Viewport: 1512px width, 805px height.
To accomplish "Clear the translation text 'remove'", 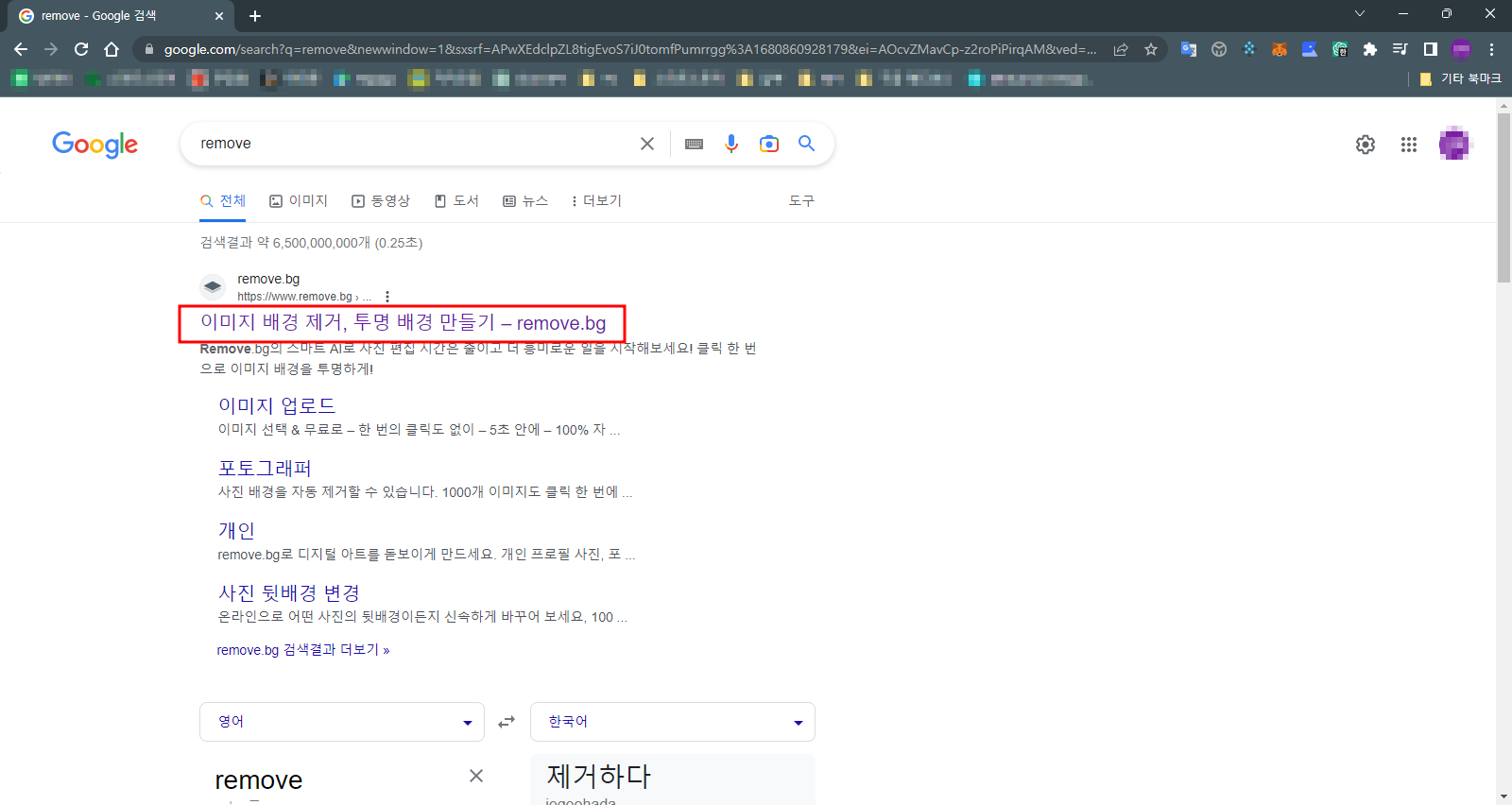I will coord(476,776).
